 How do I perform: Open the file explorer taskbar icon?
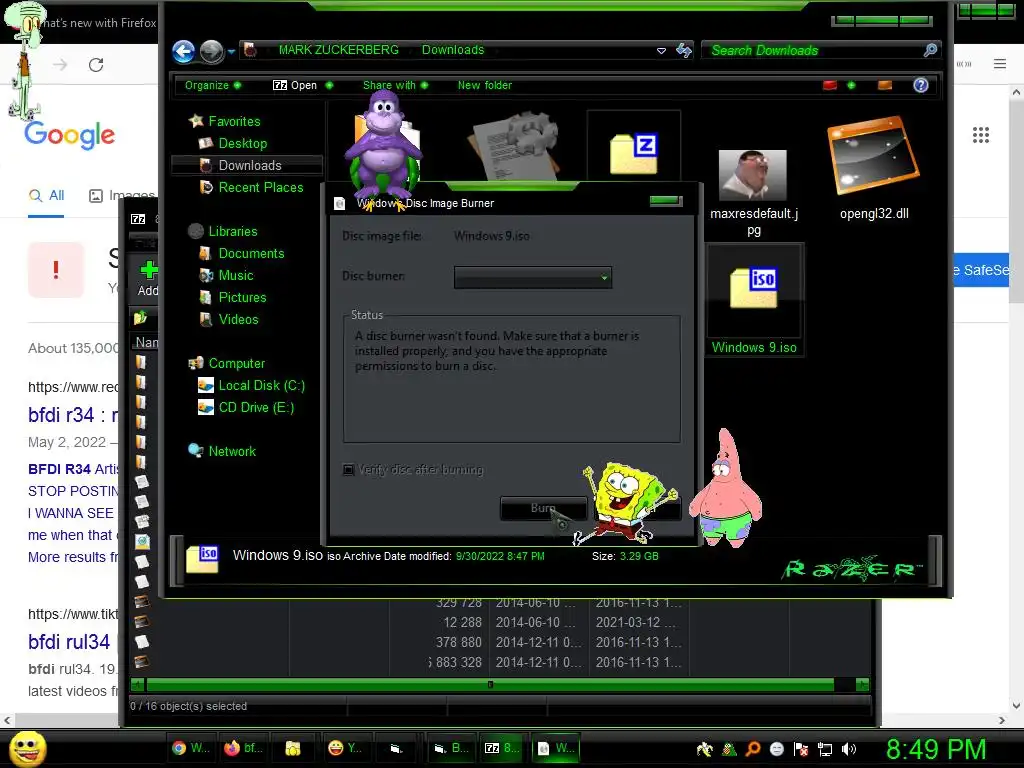293,748
